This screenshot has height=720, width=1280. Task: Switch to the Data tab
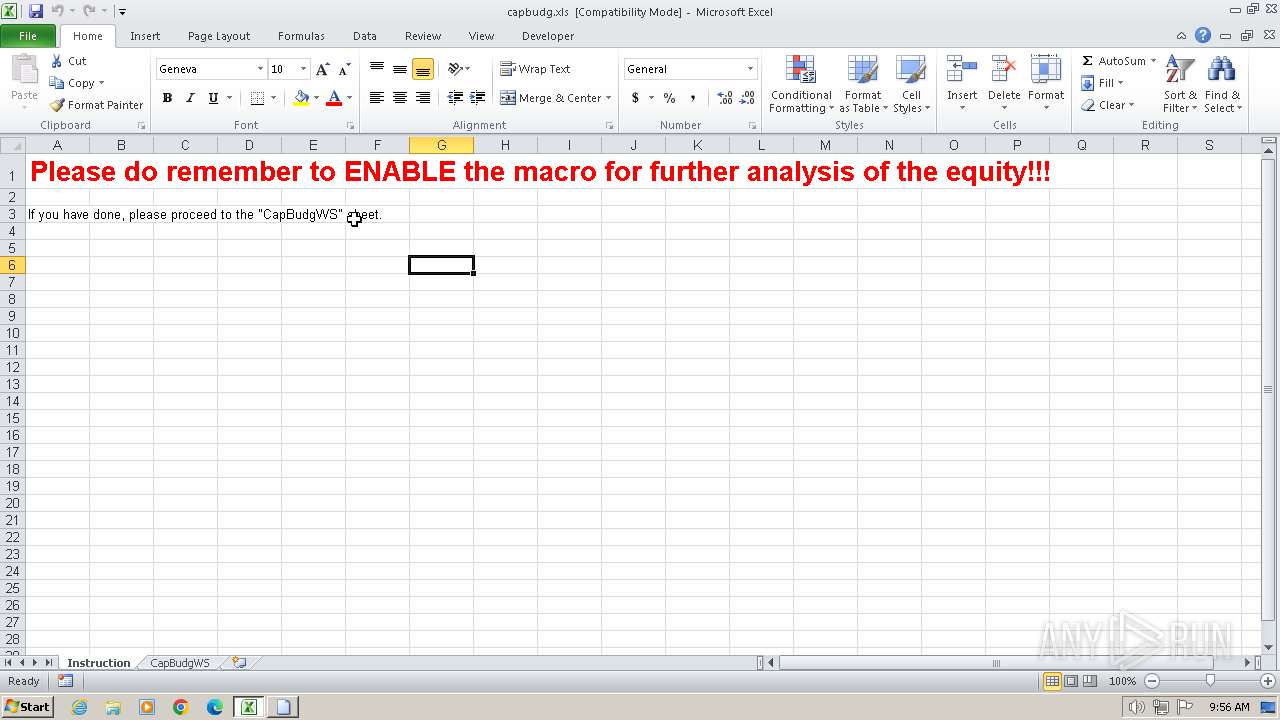pos(365,36)
